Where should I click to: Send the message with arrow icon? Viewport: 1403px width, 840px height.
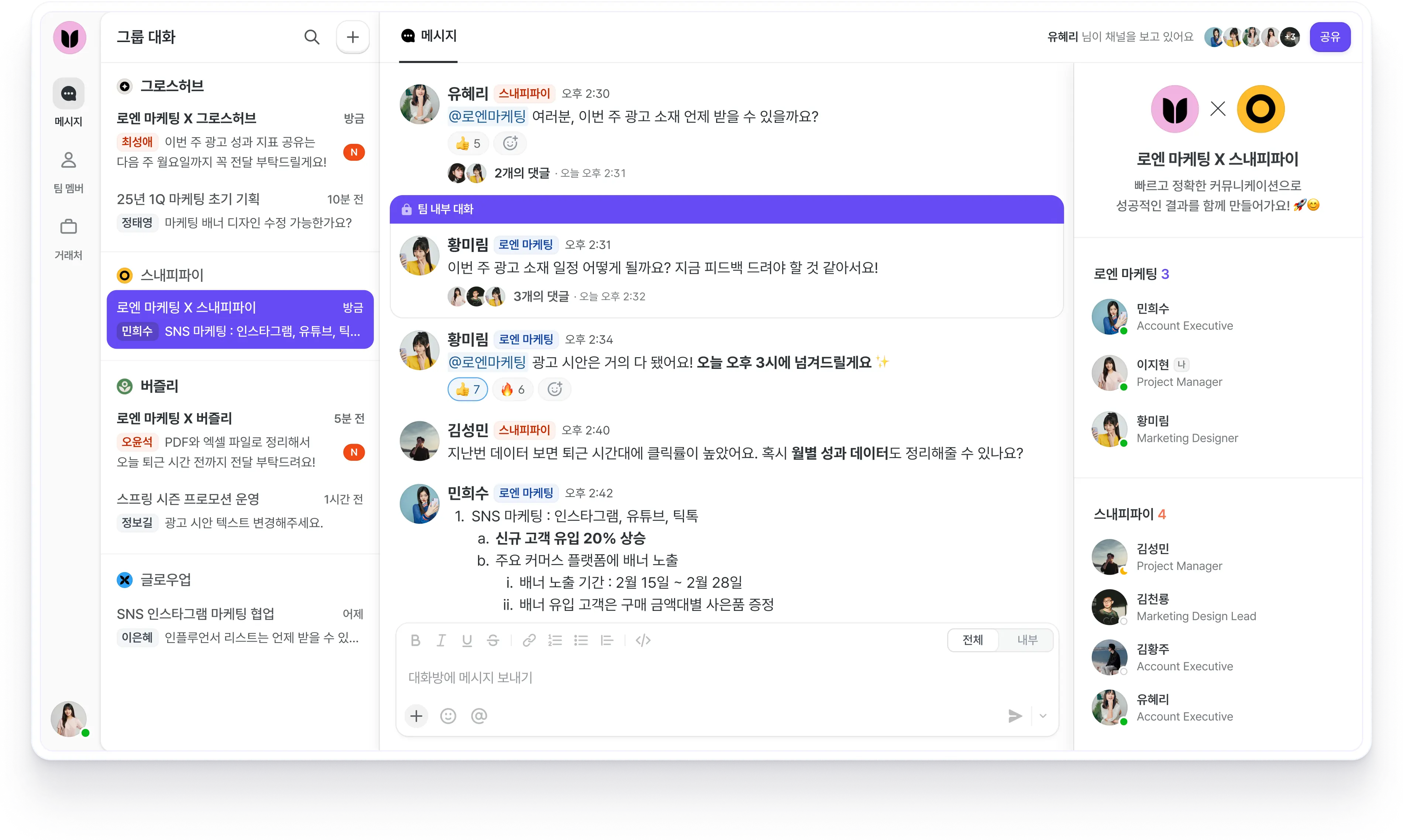[x=1015, y=716]
